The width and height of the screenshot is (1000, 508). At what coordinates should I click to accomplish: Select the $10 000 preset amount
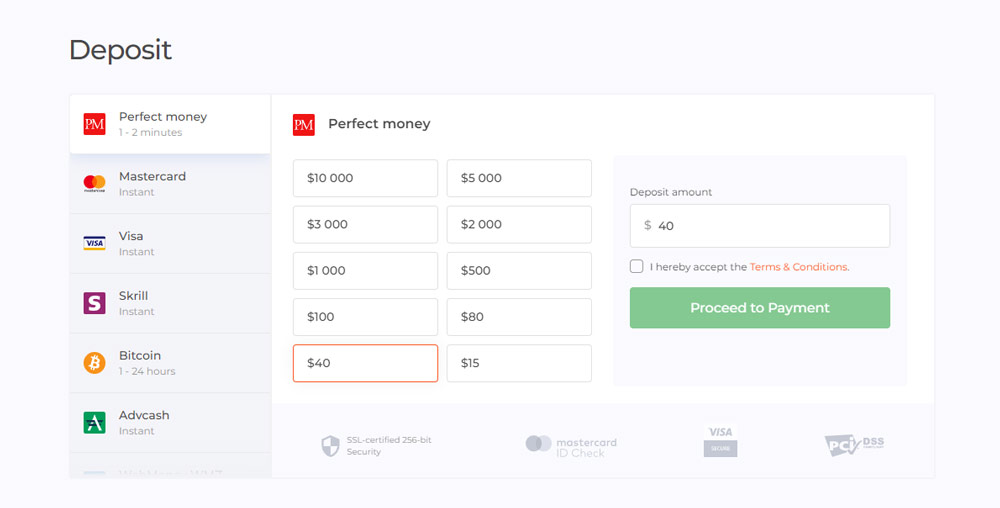click(365, 178)
